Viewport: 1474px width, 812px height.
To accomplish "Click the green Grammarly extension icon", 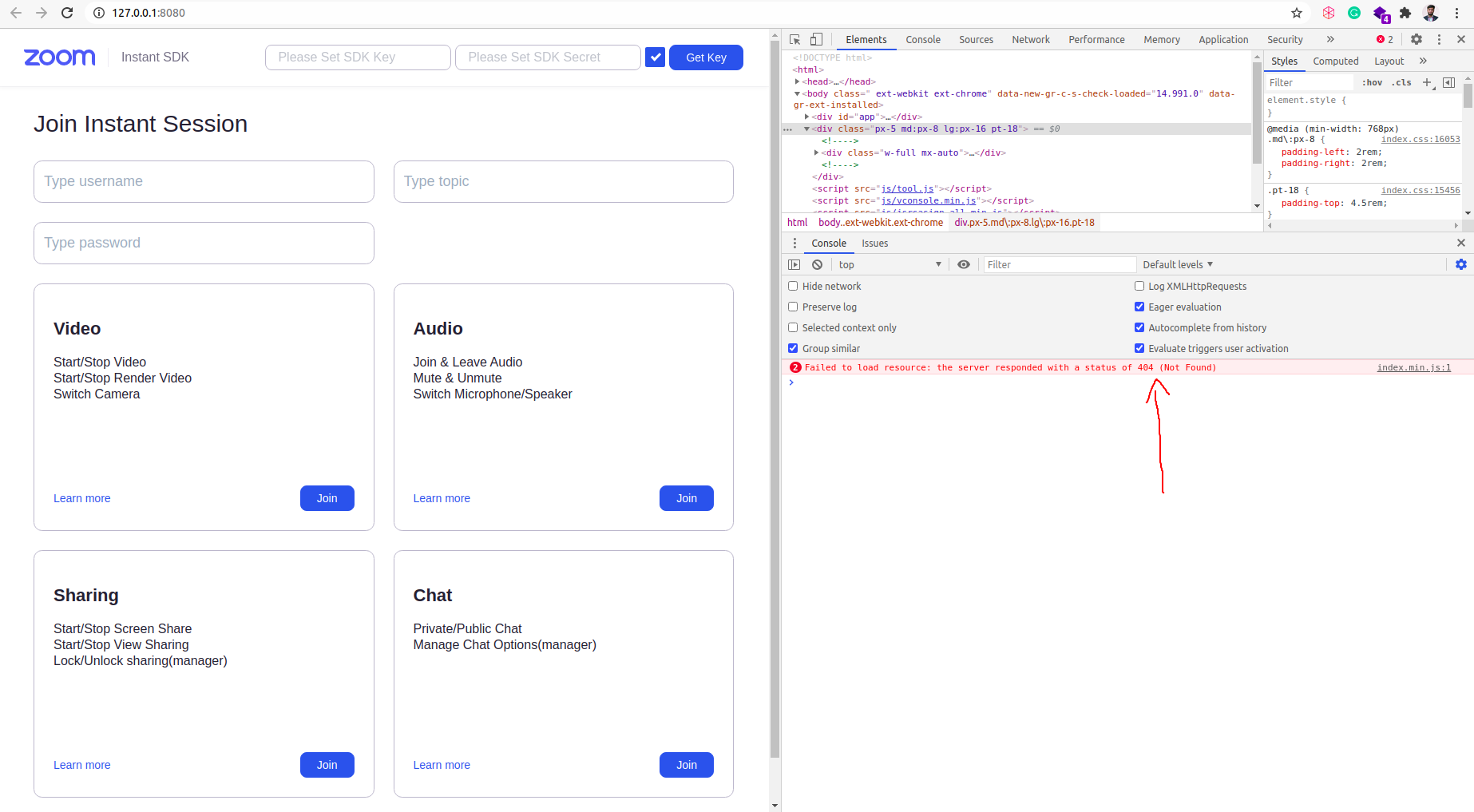I will click(x=1354, y=13).
